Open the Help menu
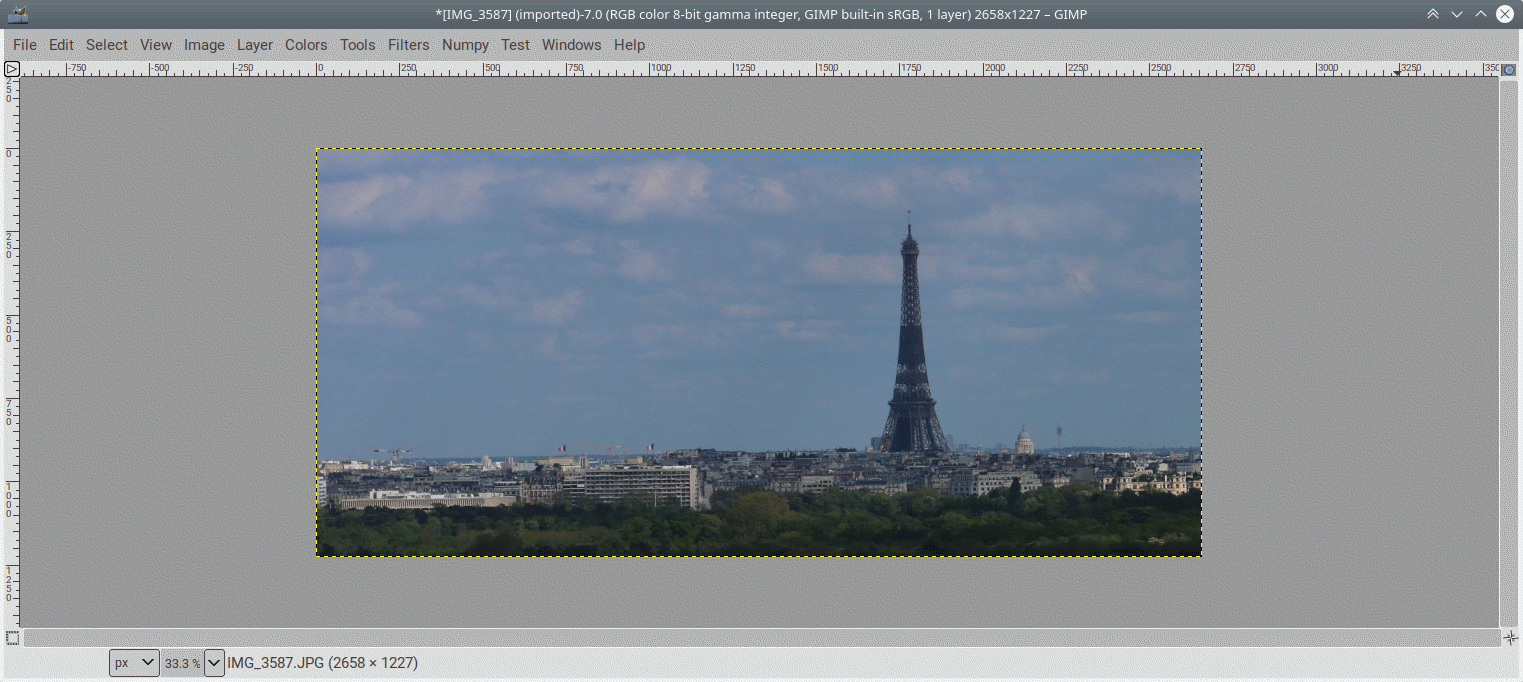This screenshot has width=1523, height=682. [x=629, y=45]
